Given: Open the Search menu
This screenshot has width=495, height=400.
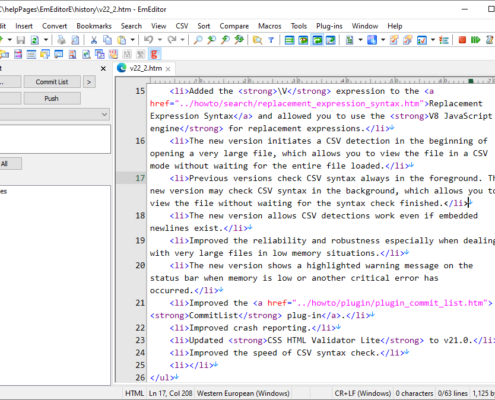Looking at the screenshot, I should tap(131, 26).
